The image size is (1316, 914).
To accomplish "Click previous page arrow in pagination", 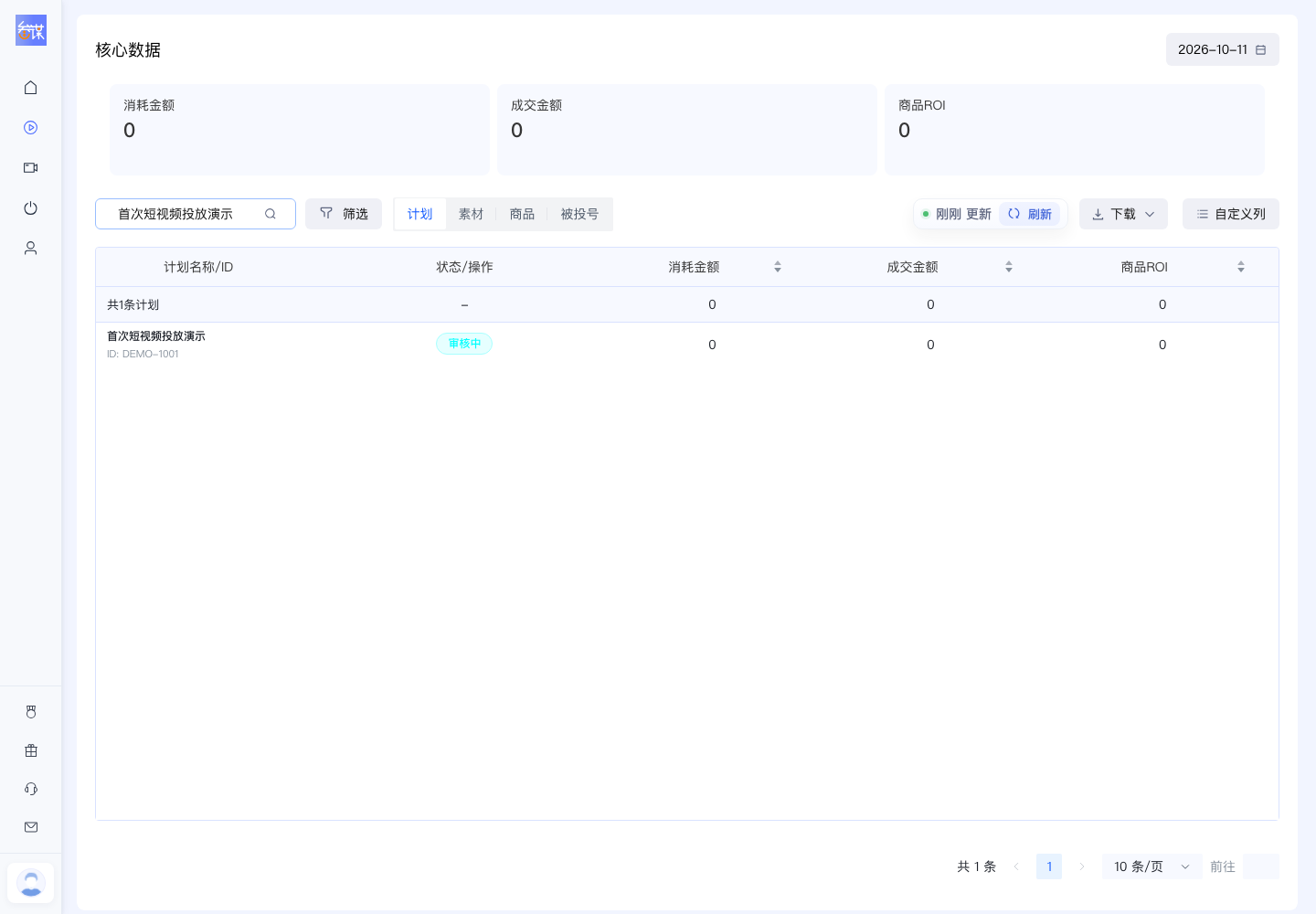I will point(1016,866).
